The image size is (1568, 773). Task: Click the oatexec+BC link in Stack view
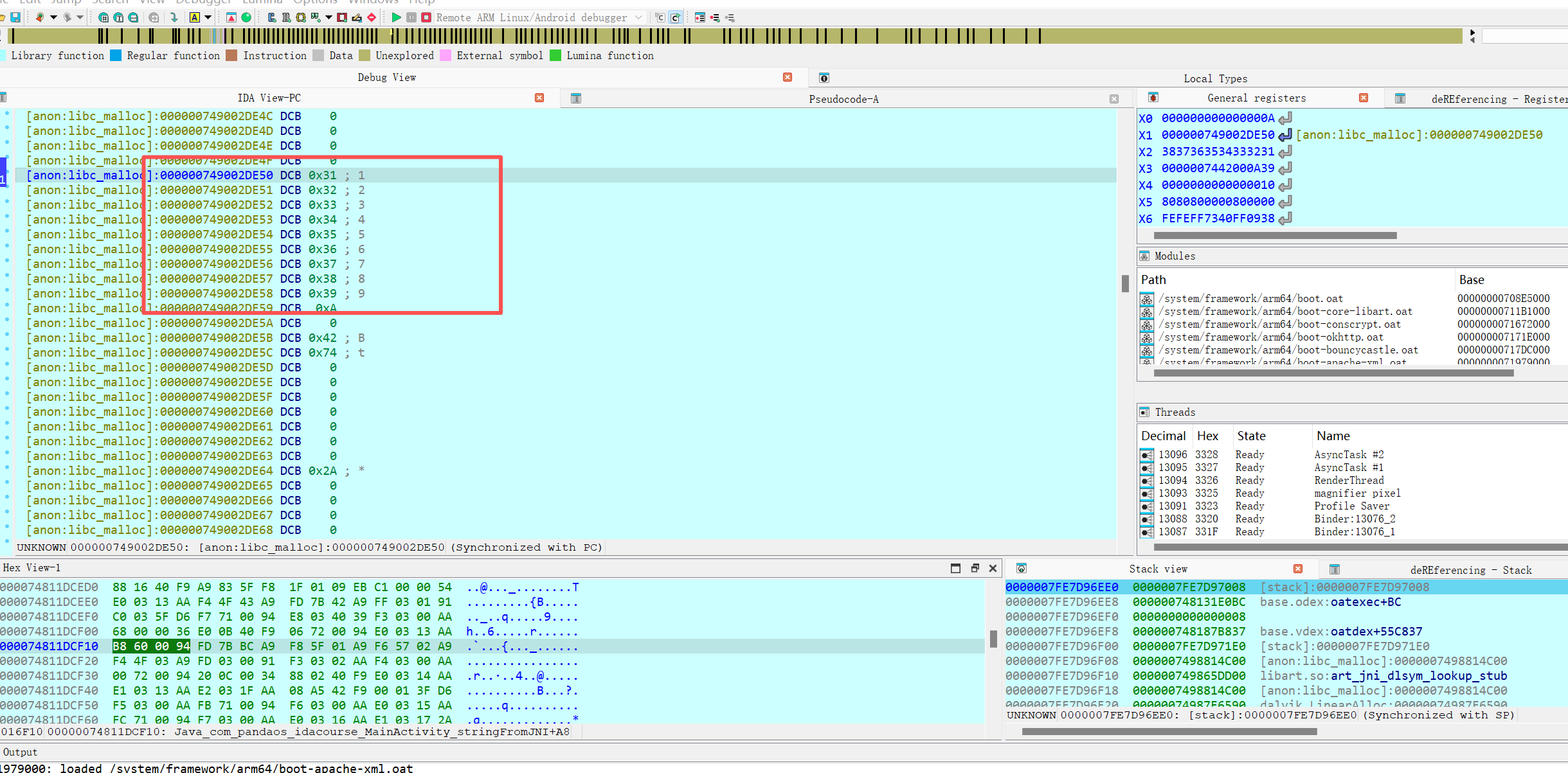(1365, 602)
